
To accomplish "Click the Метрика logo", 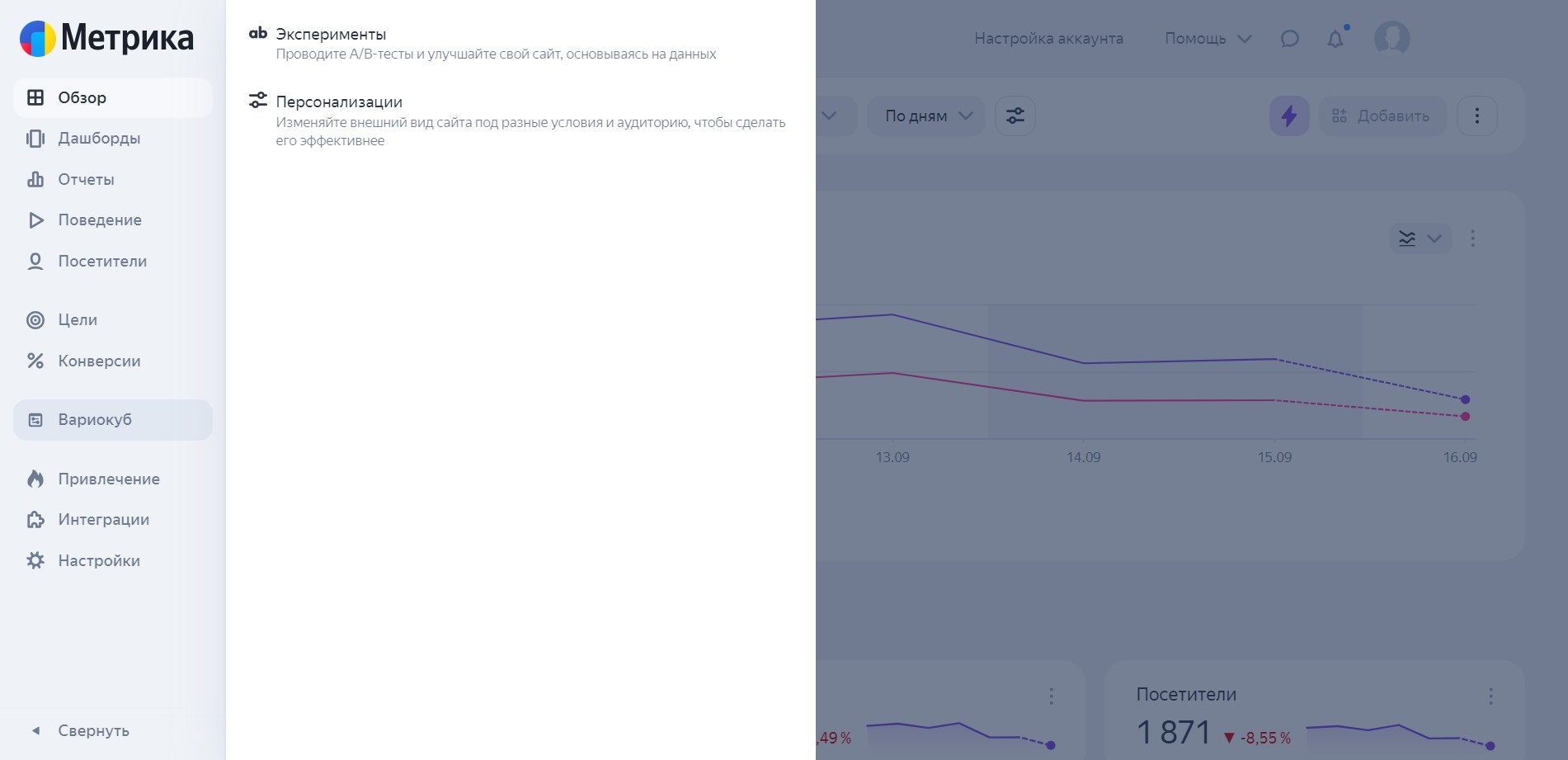I will pyautogui.click(x=107, y=38).
